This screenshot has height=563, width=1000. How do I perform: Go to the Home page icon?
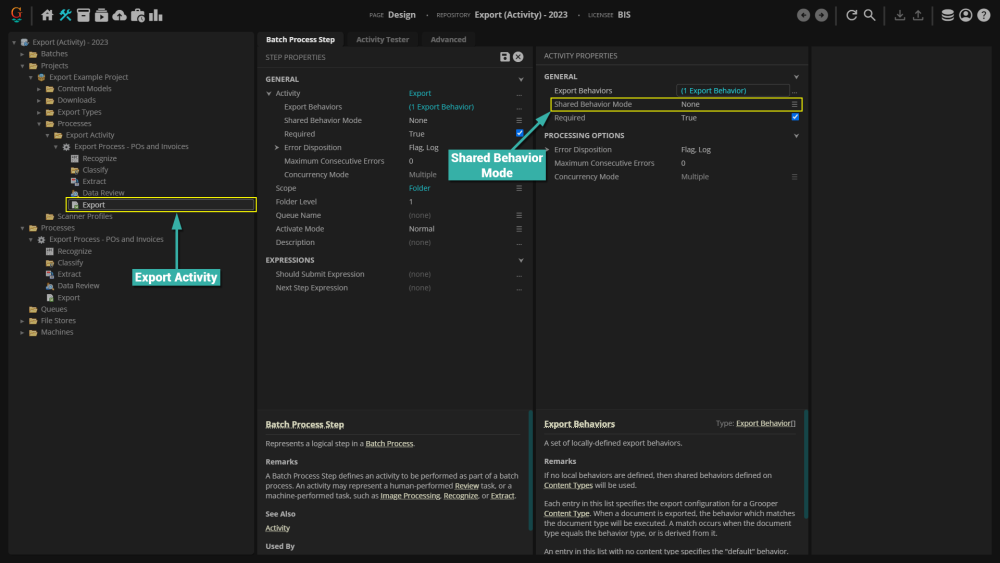[47, 15]
